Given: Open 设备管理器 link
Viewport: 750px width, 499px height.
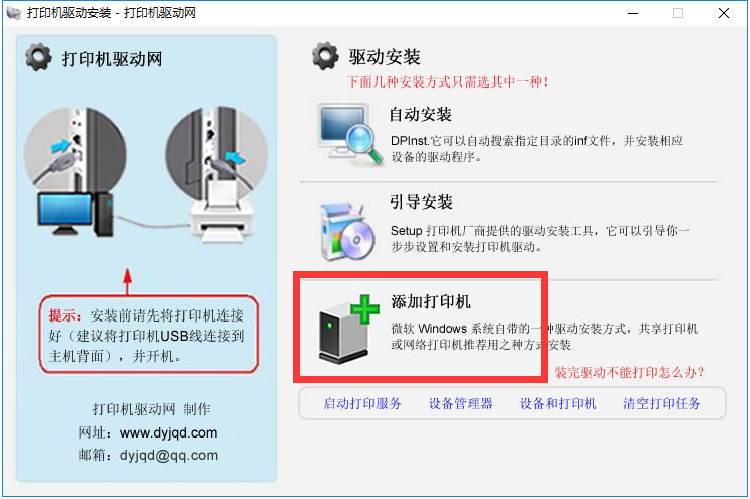Looking at the screenshot, I should [x=461, y=403].
